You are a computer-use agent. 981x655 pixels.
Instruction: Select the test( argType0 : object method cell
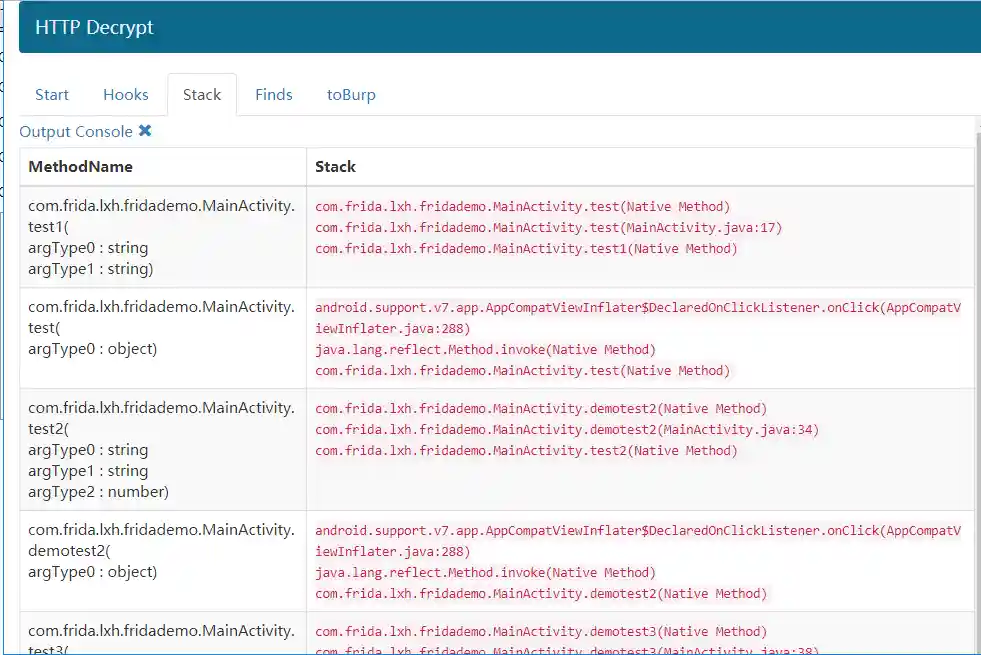click(161, 327)
